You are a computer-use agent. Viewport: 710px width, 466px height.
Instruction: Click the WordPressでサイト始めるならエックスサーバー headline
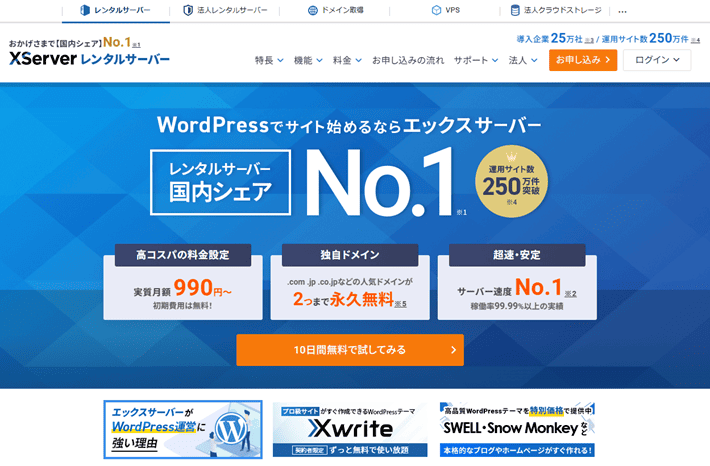coord(349,125)
